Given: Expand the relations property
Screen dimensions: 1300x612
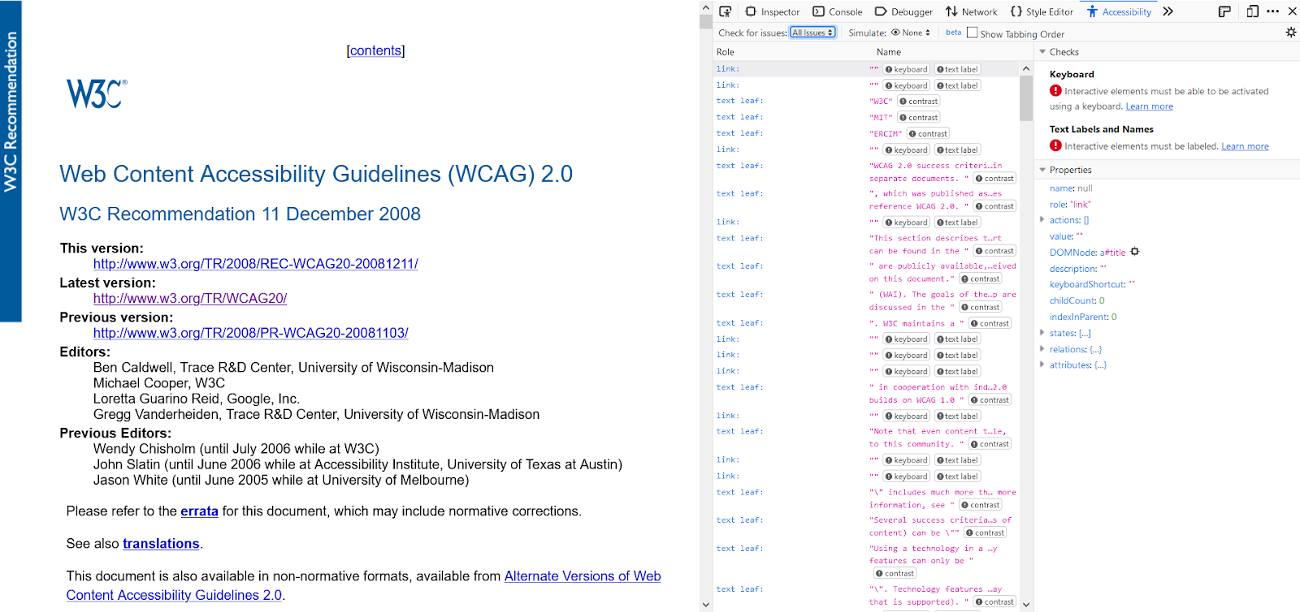Looking at the screenshot, I should [1043, 349].
